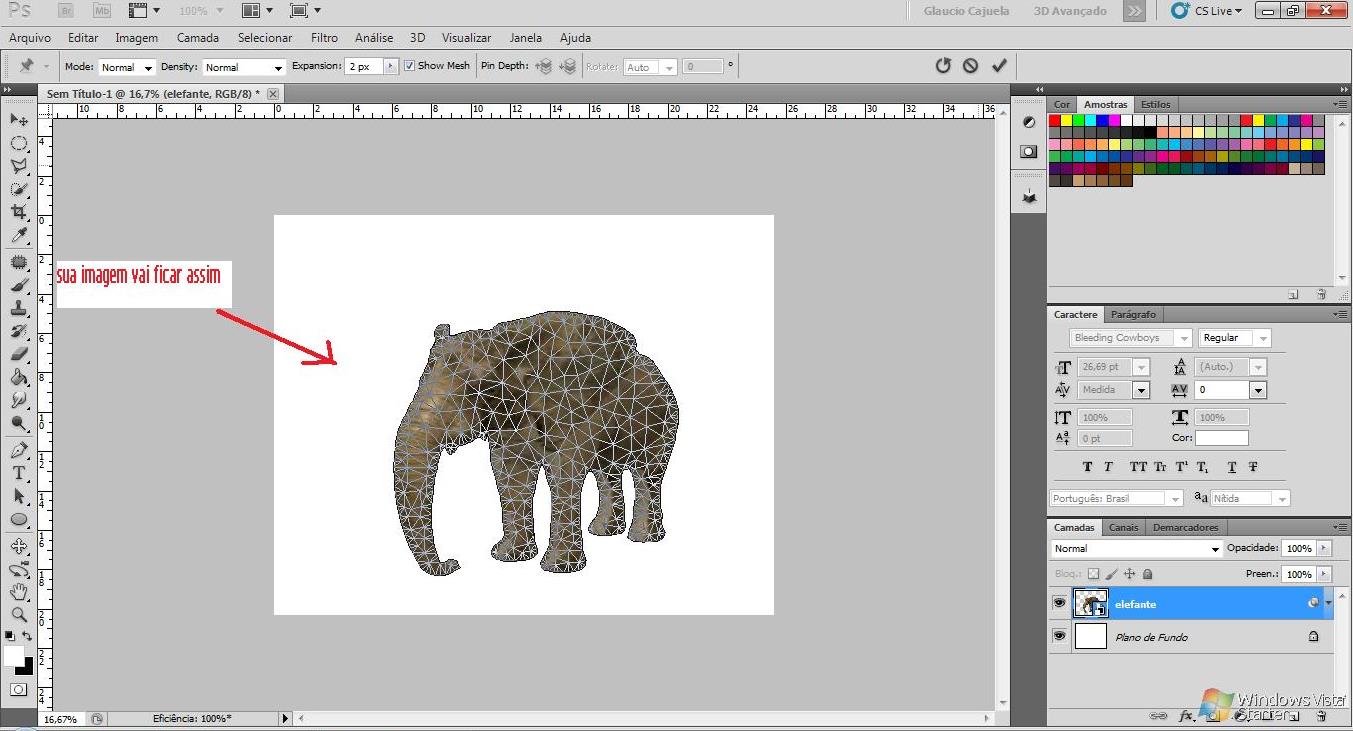Select the Move tool
Screen dimensions: 1353x731
point(19,120)
